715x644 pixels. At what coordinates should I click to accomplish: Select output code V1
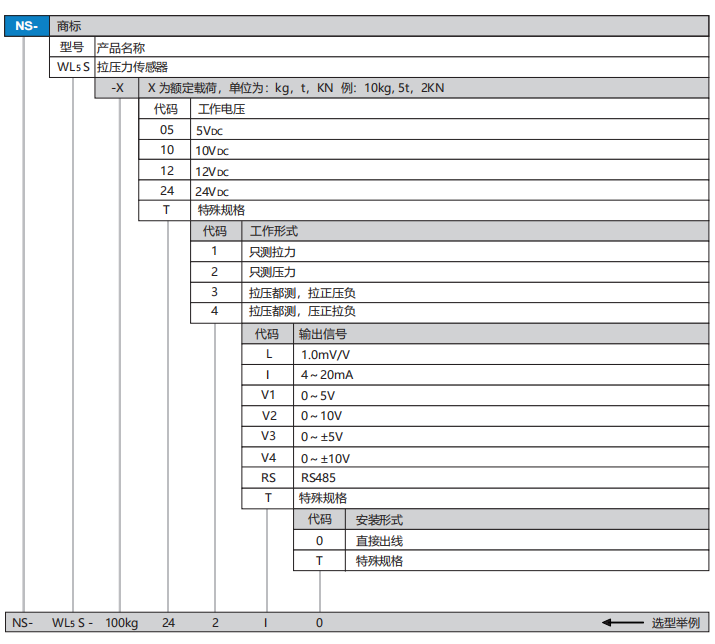point(268,395)
